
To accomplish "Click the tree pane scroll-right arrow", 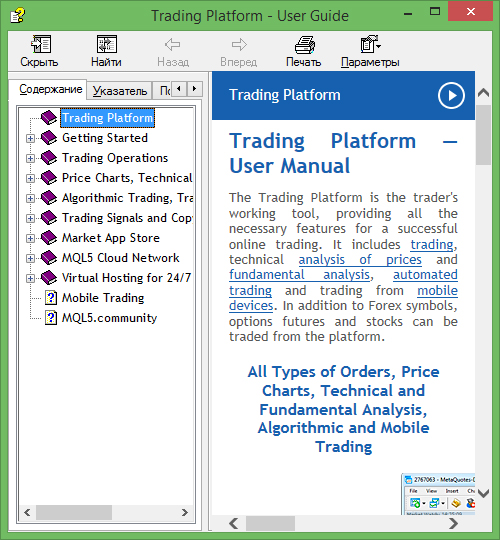I will 185,512.
